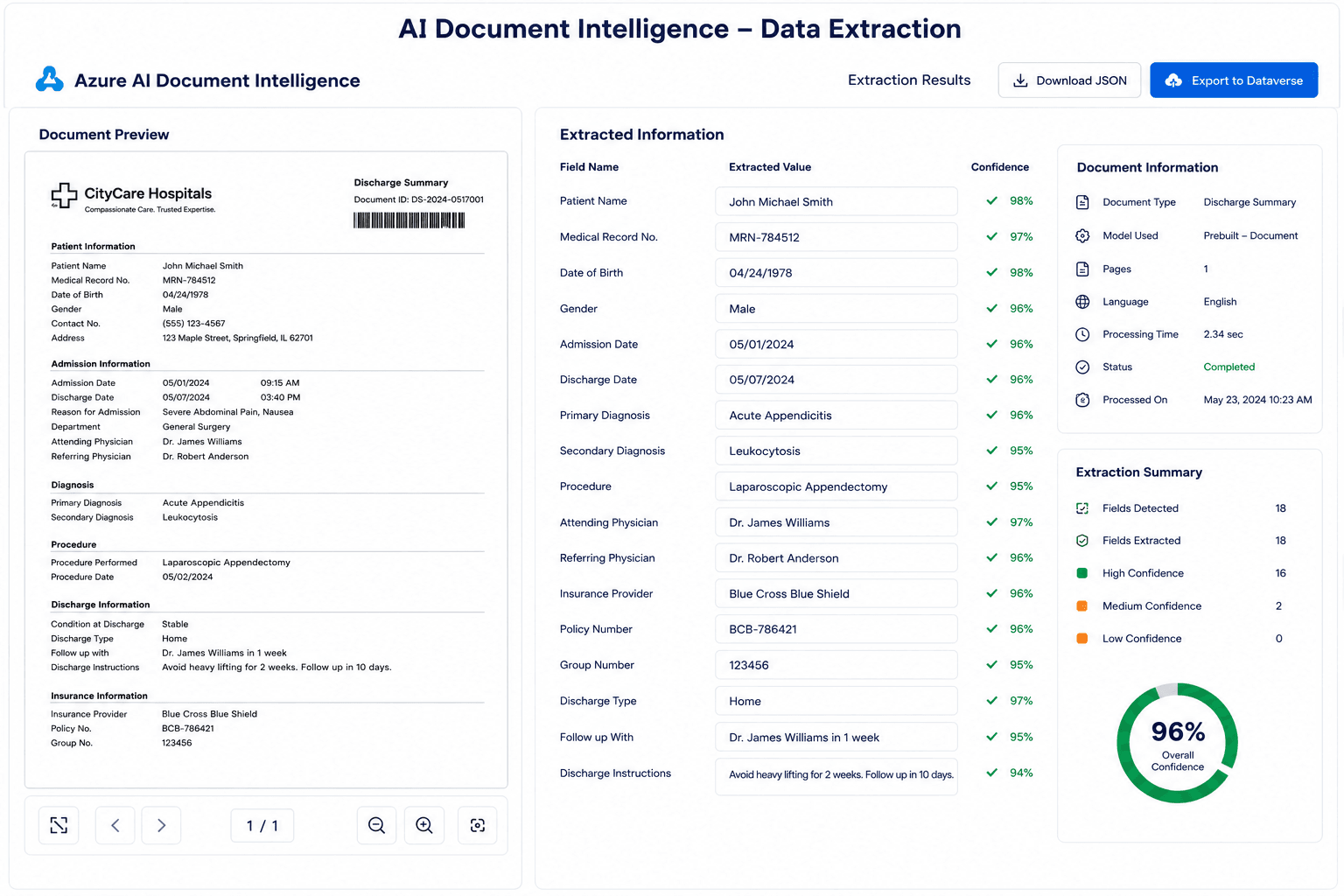Click checkmark beside Patient Name 98%
Image resolution: width=1344 pixels, height=896 pixels.
(x=991, y=201)
